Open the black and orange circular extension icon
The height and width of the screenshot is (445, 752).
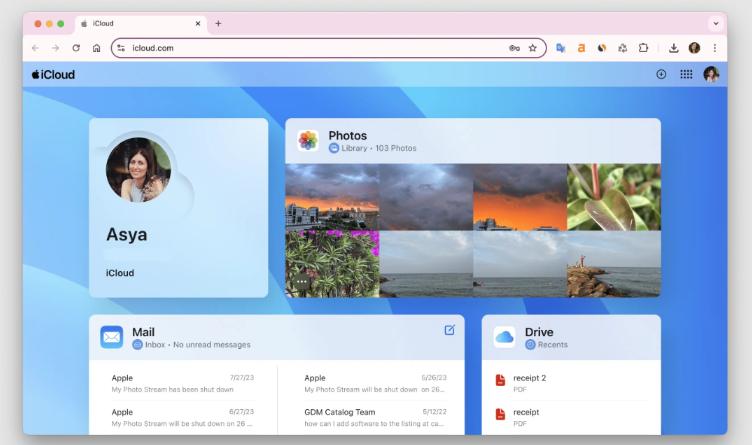coord(602,48)
